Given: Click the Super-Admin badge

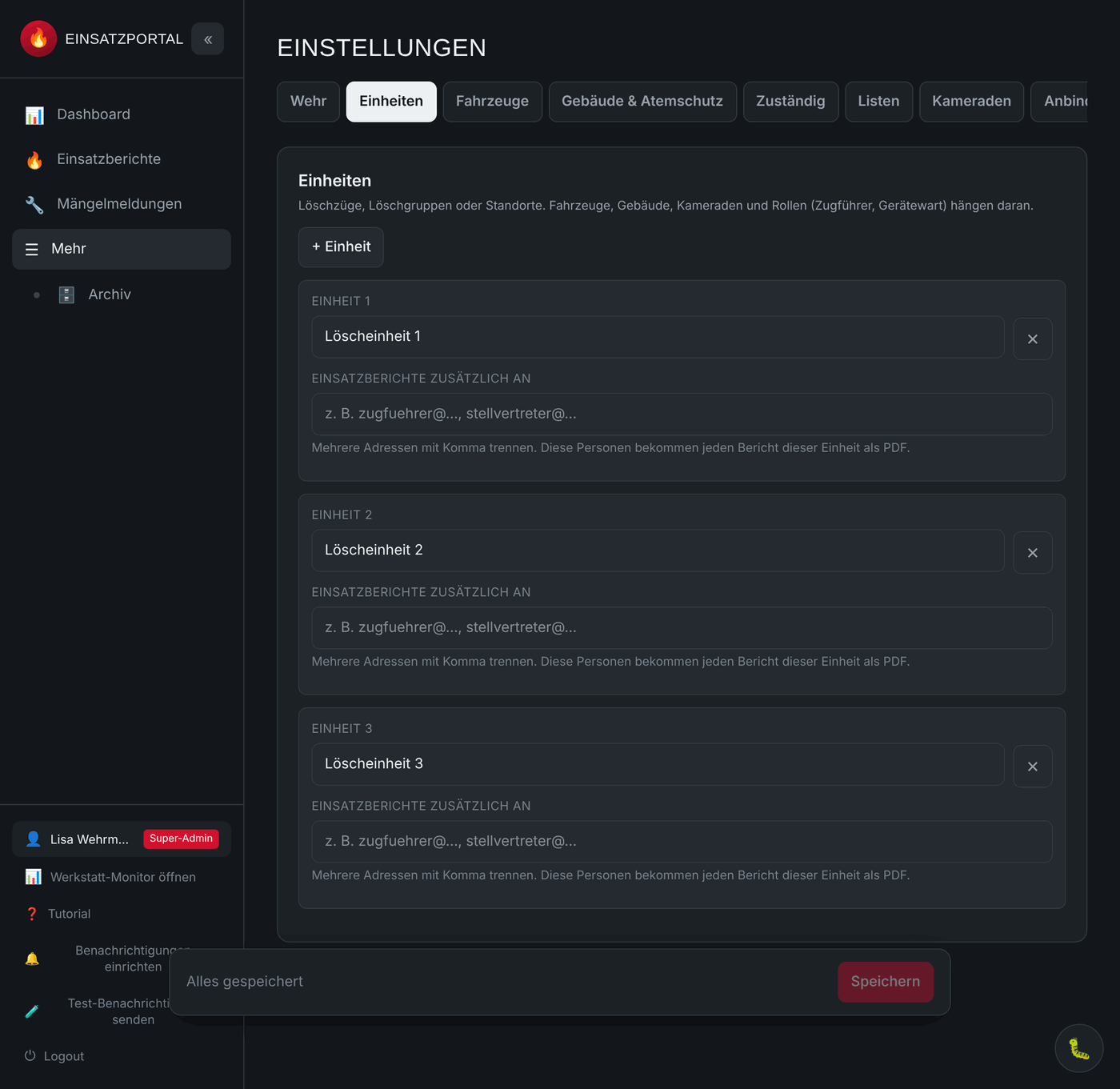Looking at the screenshot, I should [181, 839].
